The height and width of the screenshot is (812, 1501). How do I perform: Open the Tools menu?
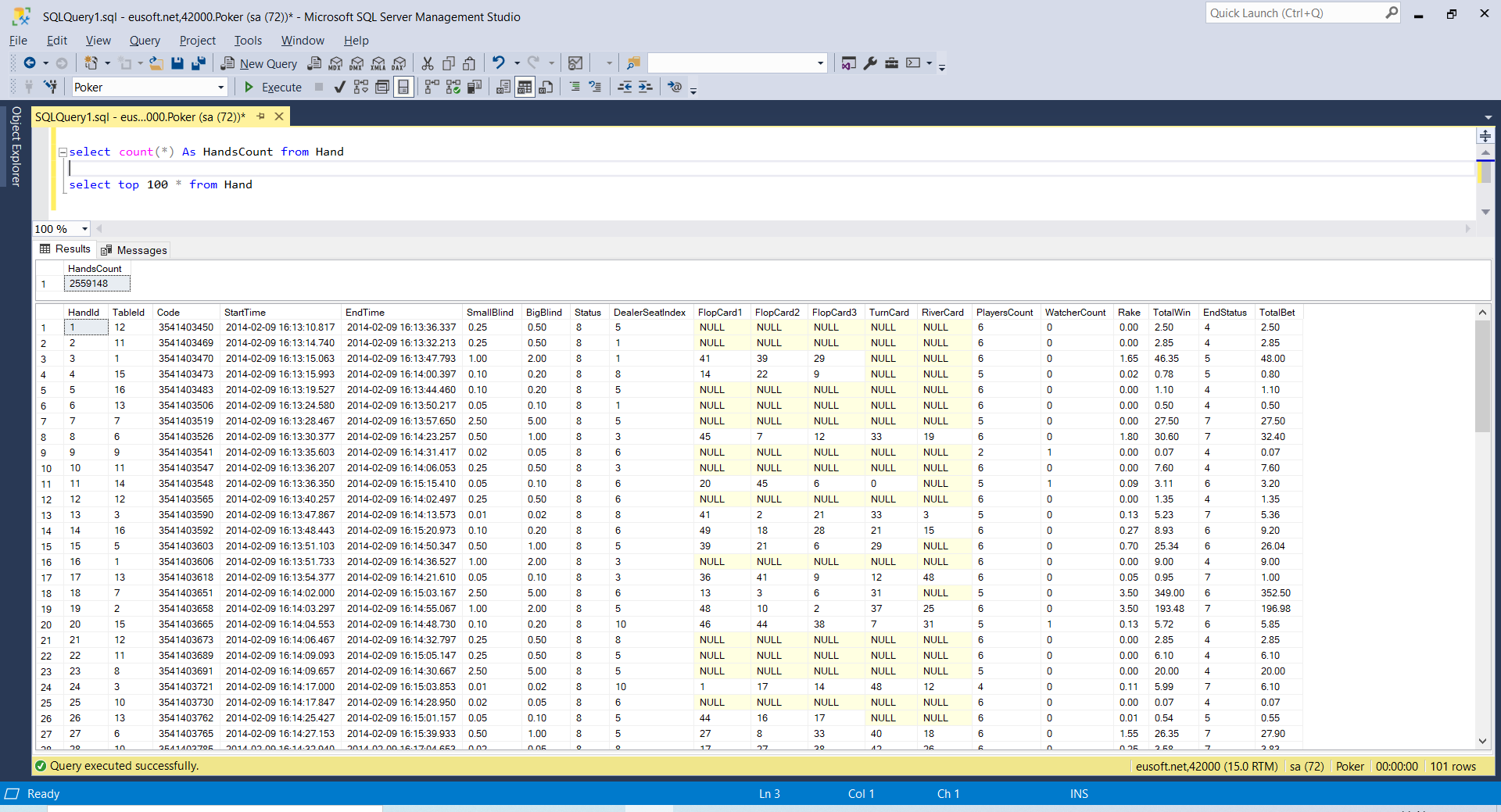click(248, 41)
